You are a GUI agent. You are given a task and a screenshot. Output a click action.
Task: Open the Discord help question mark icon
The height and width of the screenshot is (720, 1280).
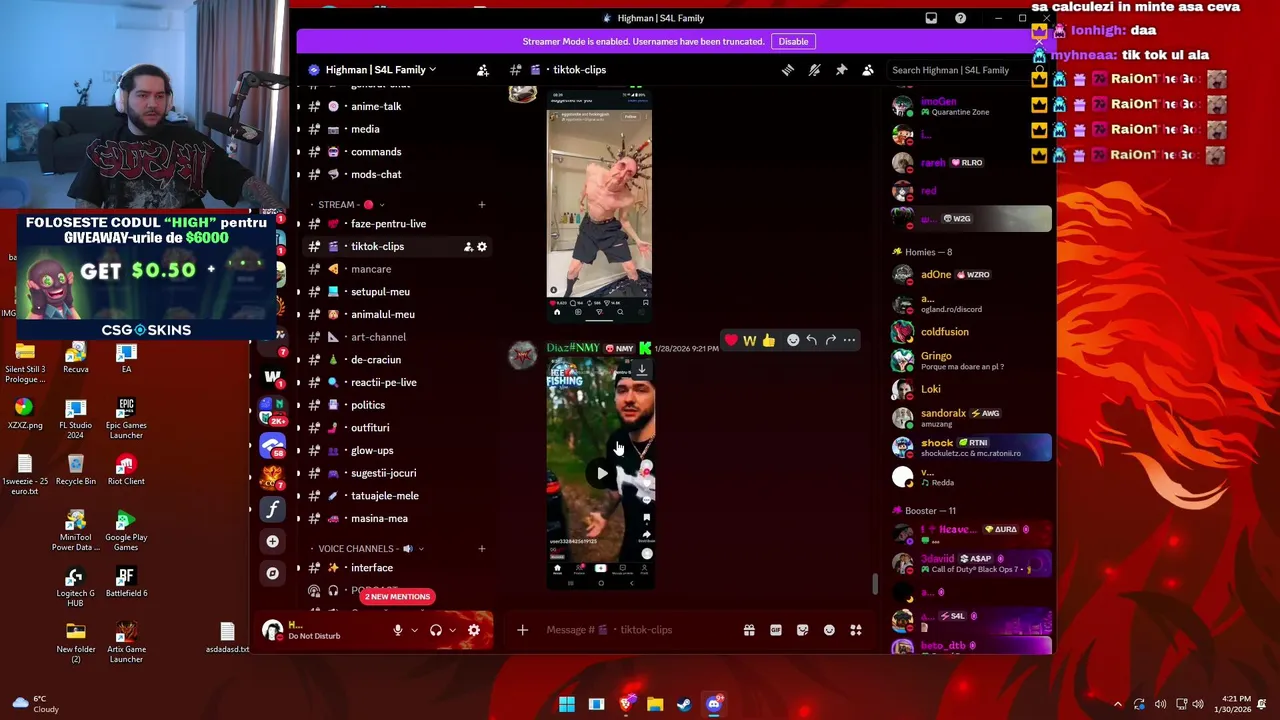tap(960, 18)
